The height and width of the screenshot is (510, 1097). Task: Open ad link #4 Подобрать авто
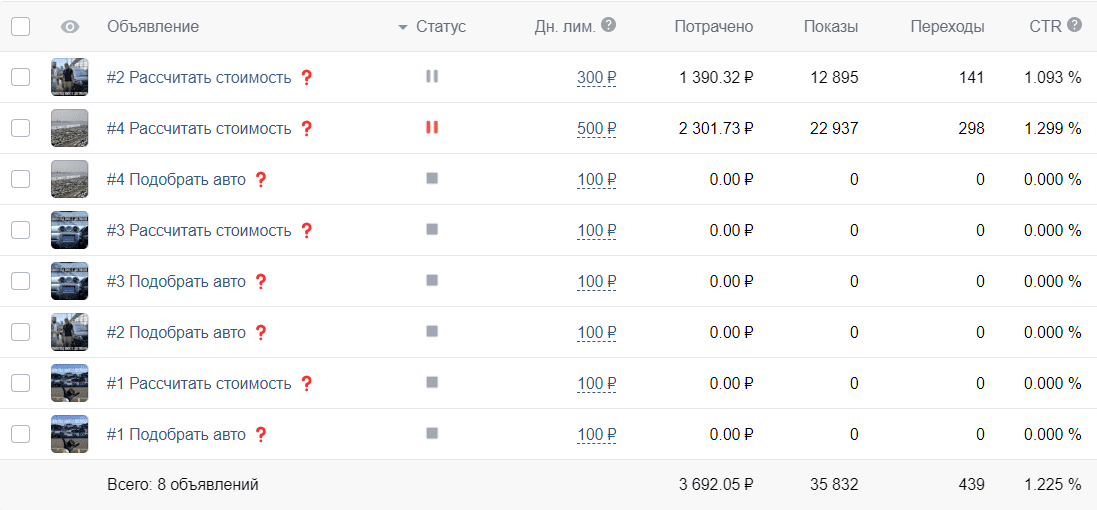click(x=176, y=180)
